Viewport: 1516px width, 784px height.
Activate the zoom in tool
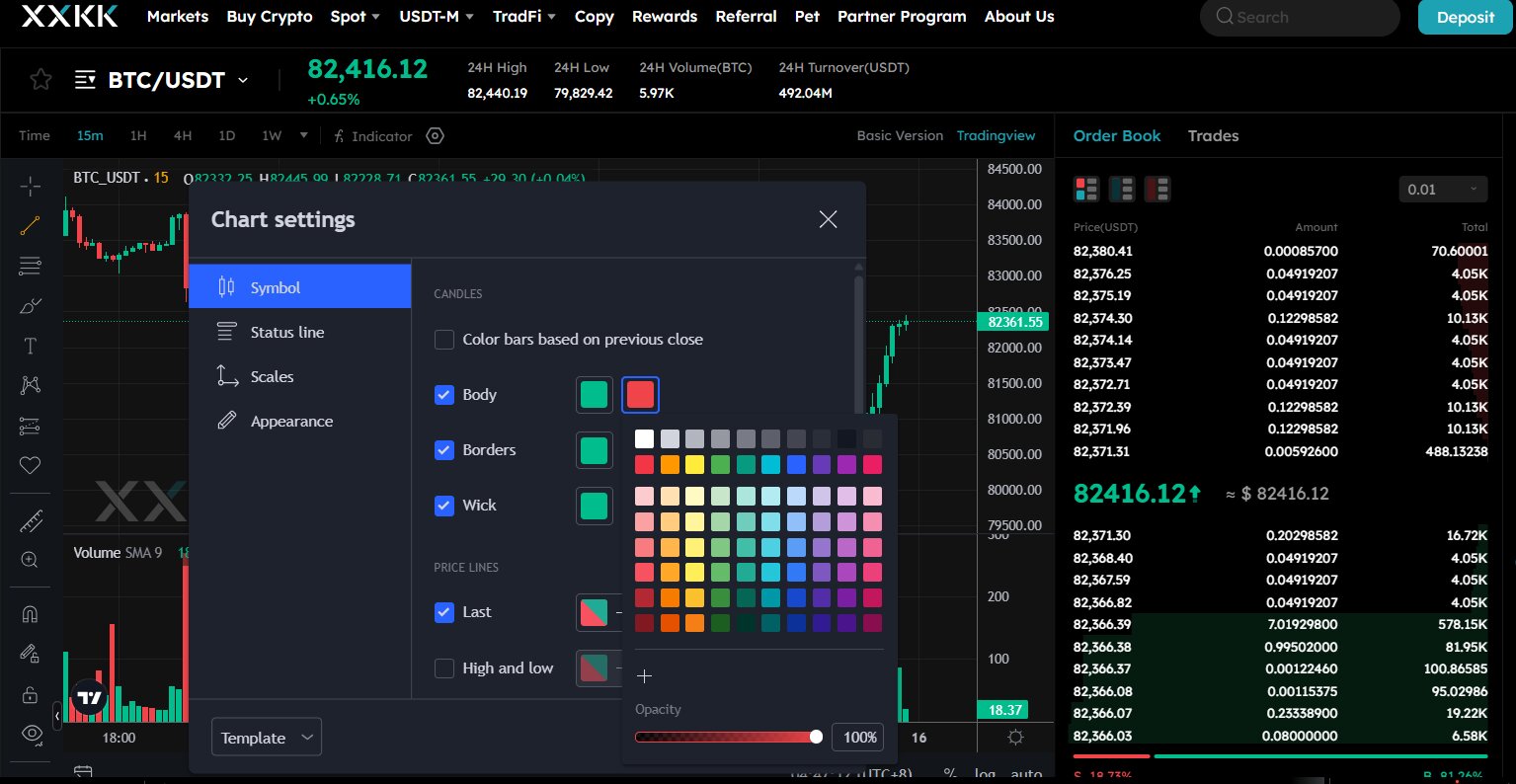(31, 560)
